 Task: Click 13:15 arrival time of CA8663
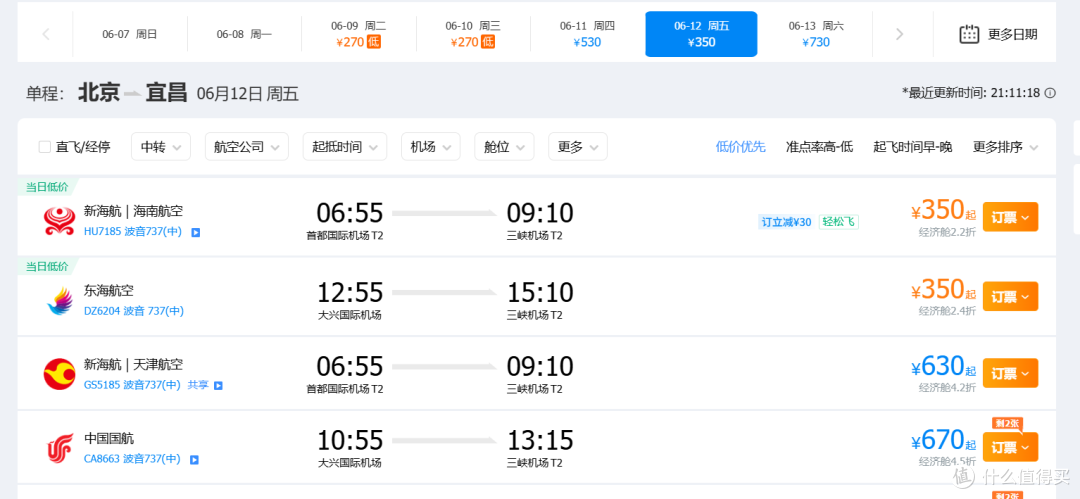(x=540, y=440)
